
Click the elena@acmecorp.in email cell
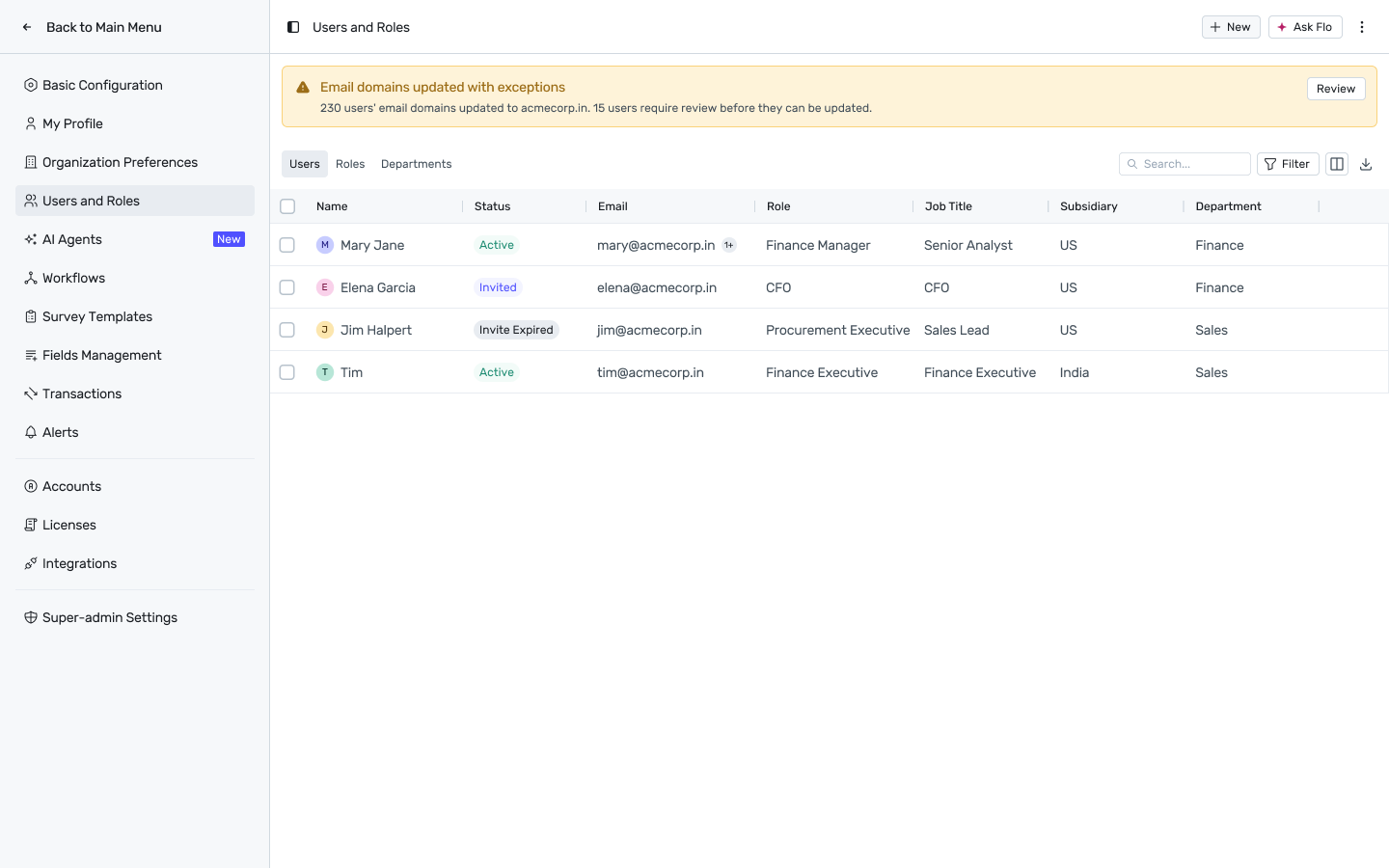[x=657, y=287]
